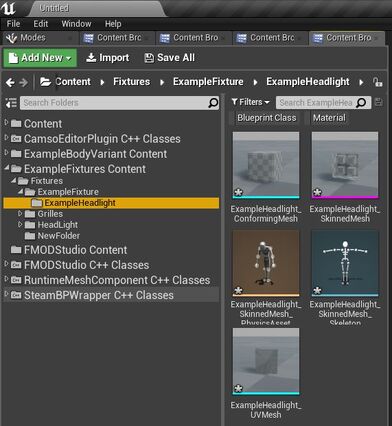Select RuntimeMeshComponent C++ Classes row
The image size is (392, 426).
[x=111, y=280]
